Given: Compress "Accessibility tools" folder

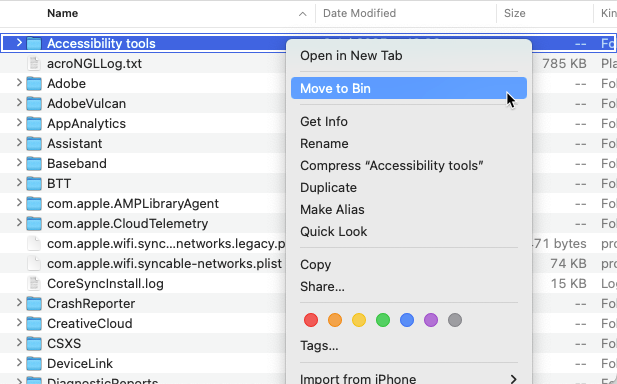Looking at the screenshot, I should (x=392, y=166).
